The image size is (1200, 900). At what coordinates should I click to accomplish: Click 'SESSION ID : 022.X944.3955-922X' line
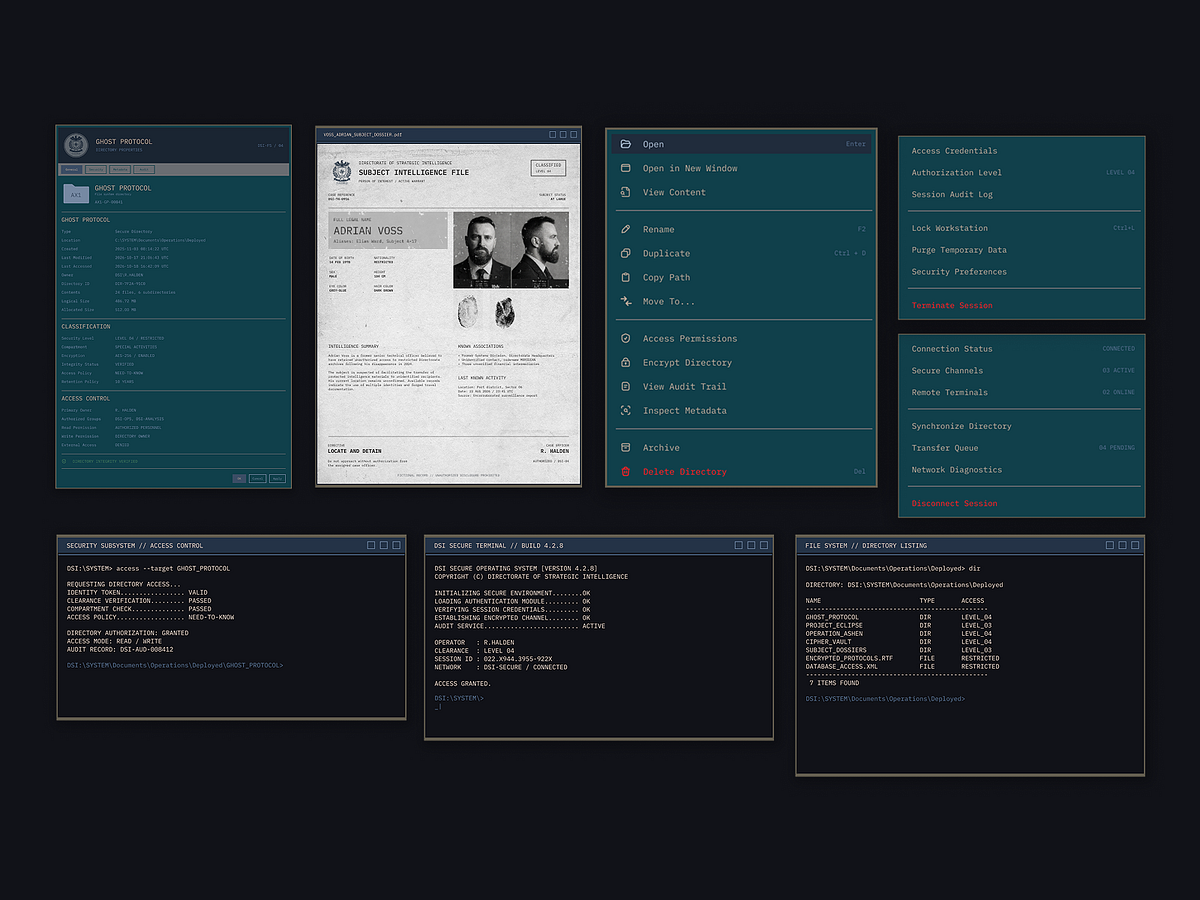coord(493,659)
